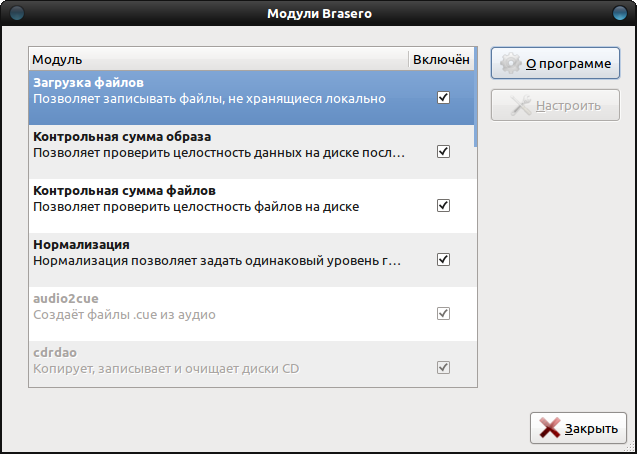Select the Контрольная сумма образа row
Image resolution: width=637 pixels, height=454 pixels.
[x=251, y=152]
